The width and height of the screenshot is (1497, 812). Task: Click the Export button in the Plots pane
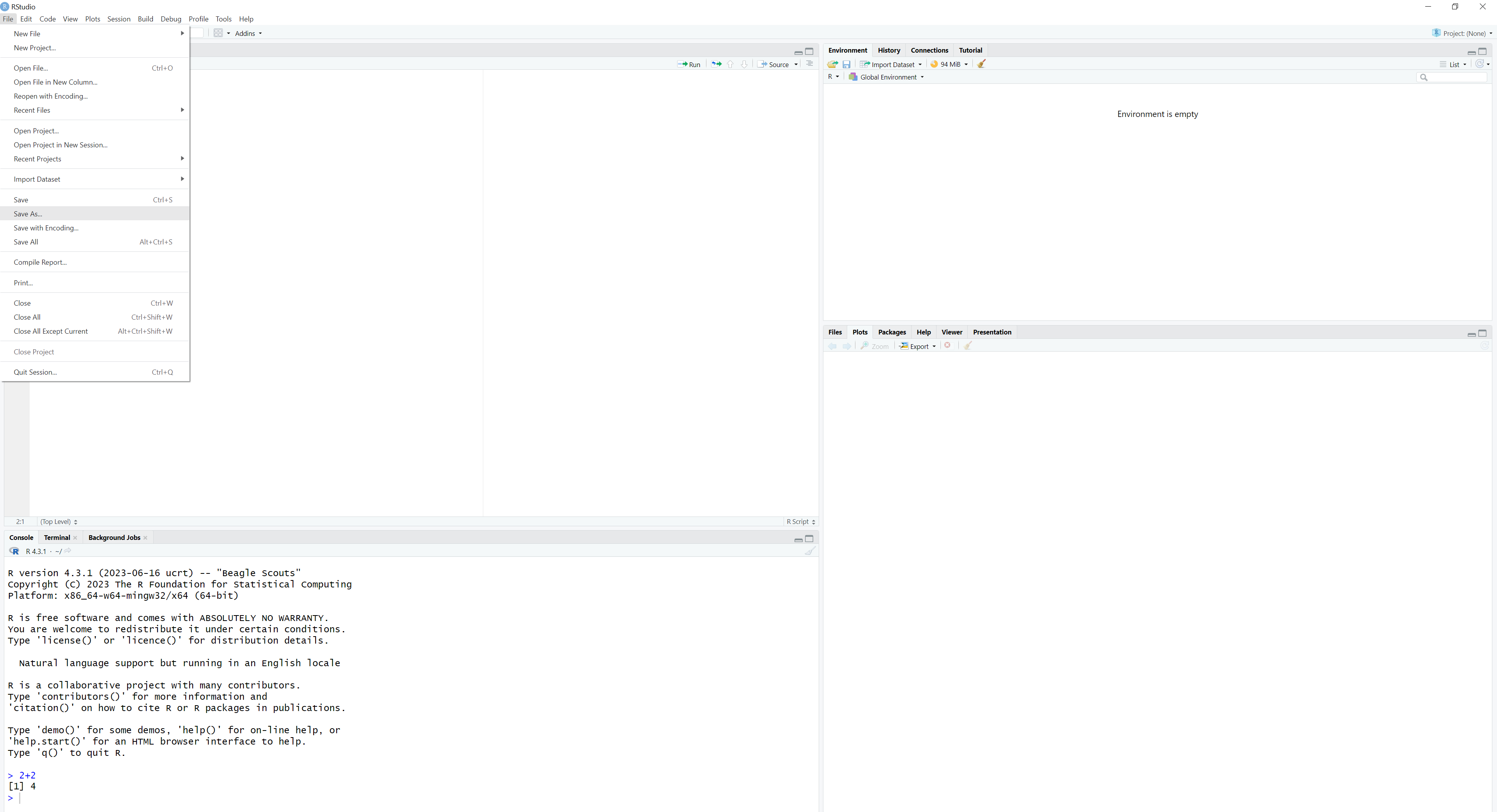point(918,346)
